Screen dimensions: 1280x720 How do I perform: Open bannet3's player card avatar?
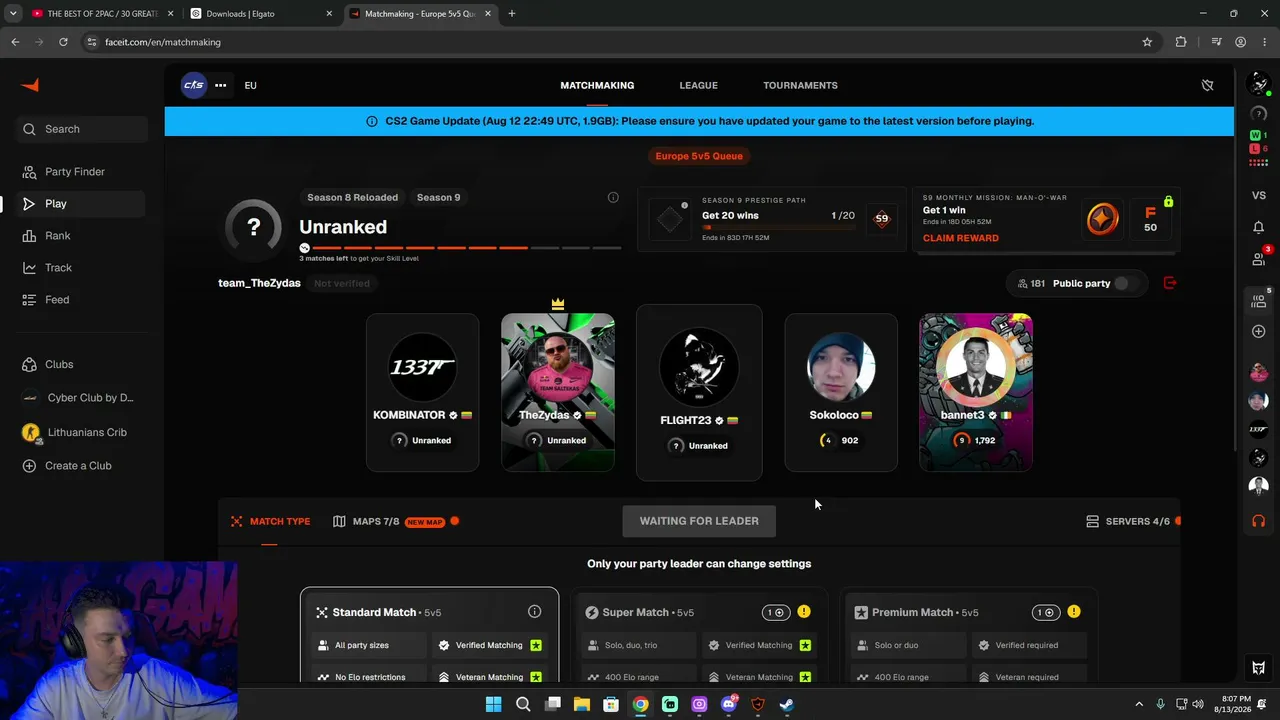[x=976, y=368]
